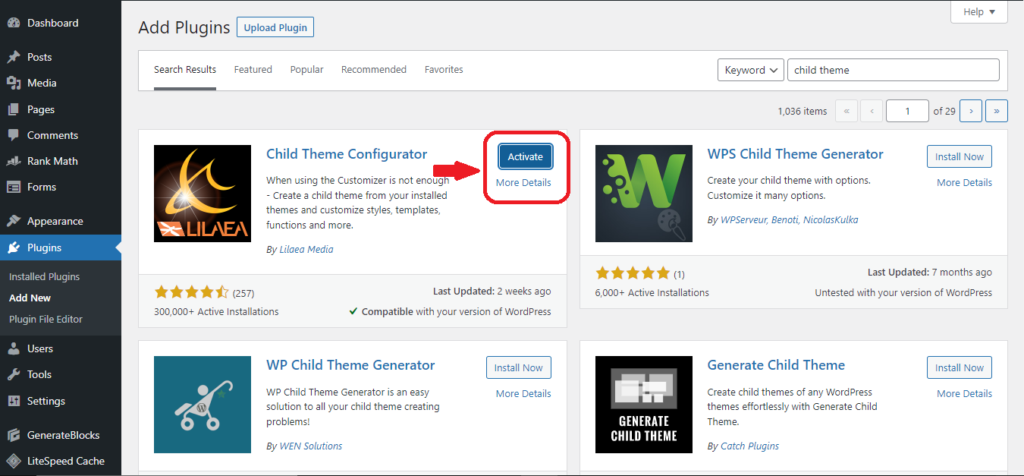Switch to Popular plugins tab
The image size is (1024, 476).
click(x=307, y=69)
